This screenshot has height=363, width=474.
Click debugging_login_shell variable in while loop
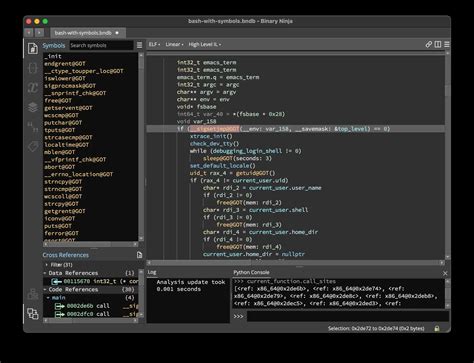pos(247,151)
